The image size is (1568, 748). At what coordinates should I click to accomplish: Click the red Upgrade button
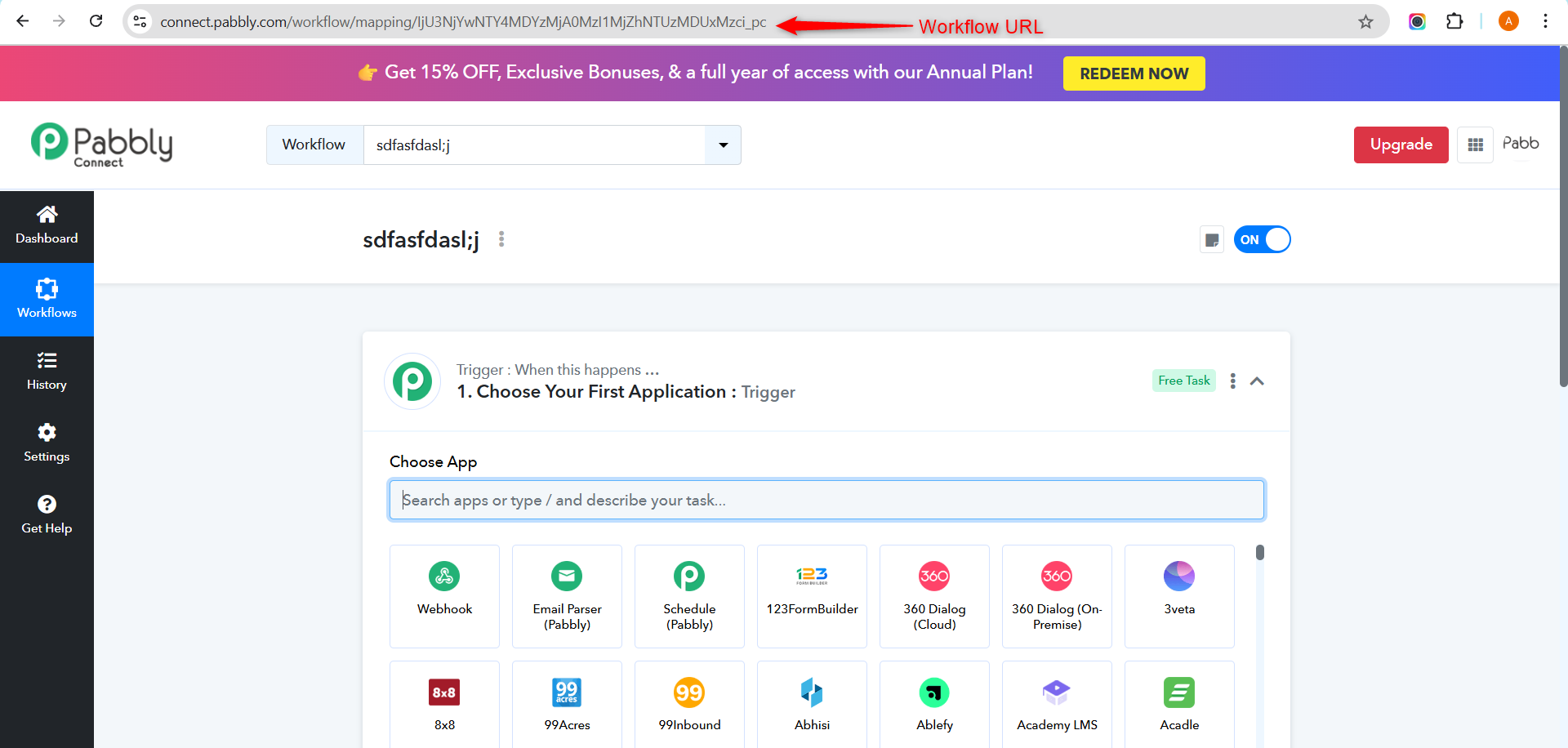[x=1401, y=145]
